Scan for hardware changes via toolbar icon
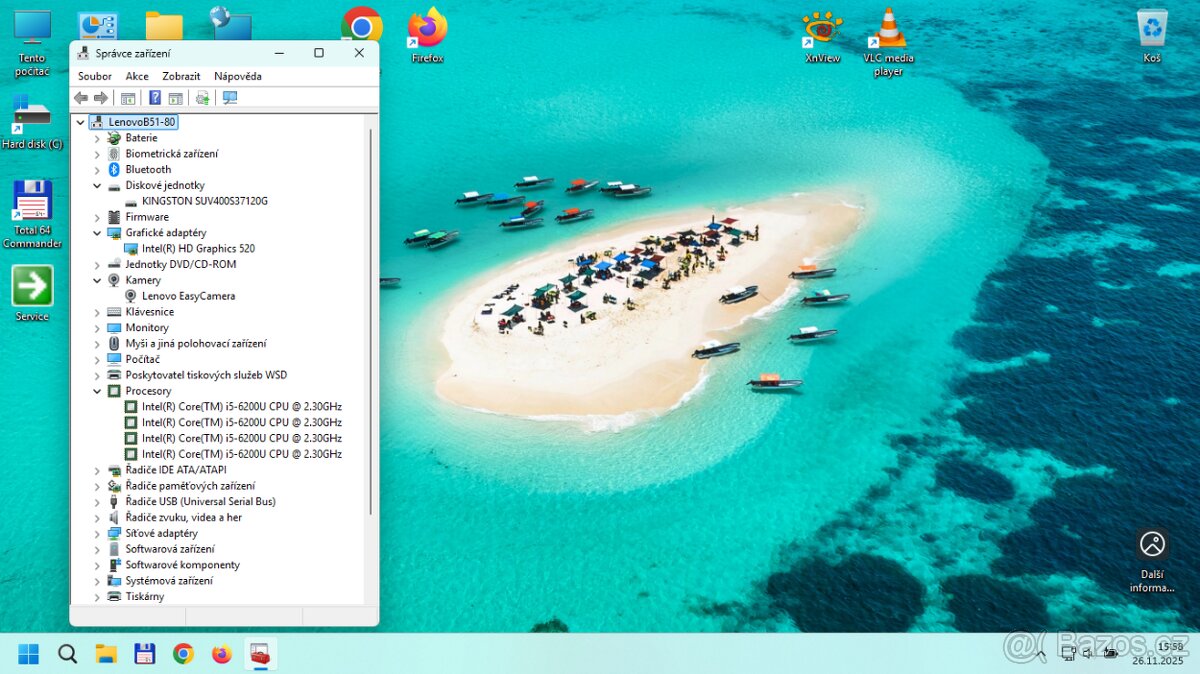This screenshot has width=1200, height=674. click(203, 97)
